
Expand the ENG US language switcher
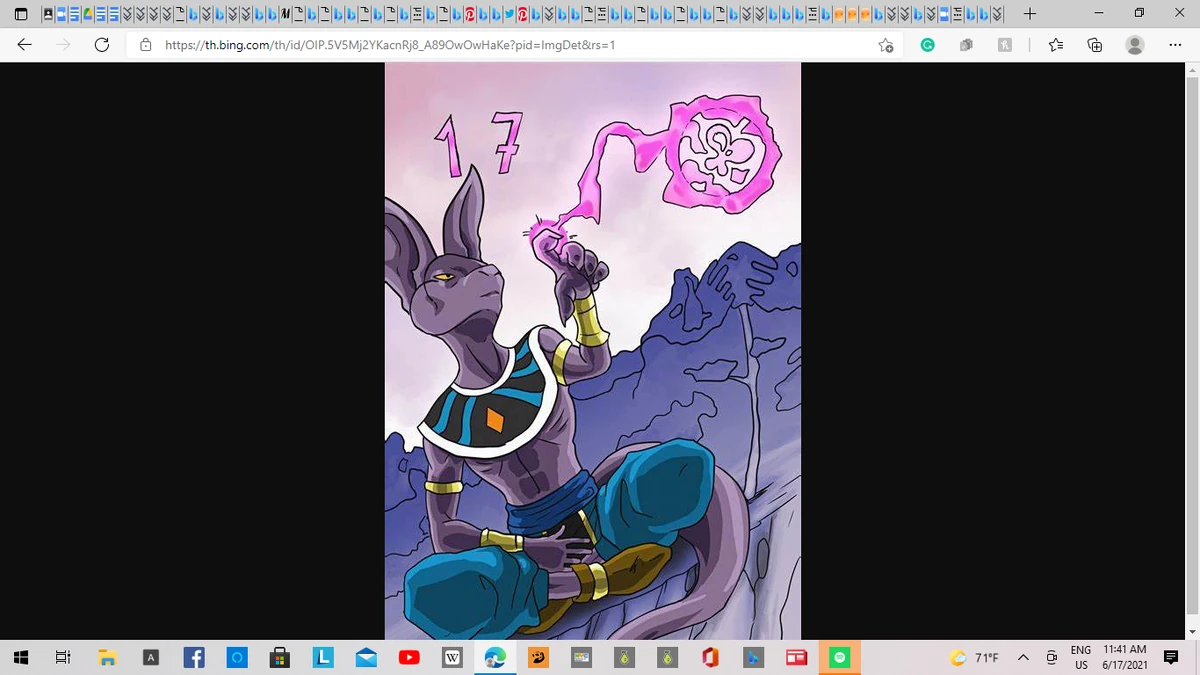click(x=1080, y=656)
